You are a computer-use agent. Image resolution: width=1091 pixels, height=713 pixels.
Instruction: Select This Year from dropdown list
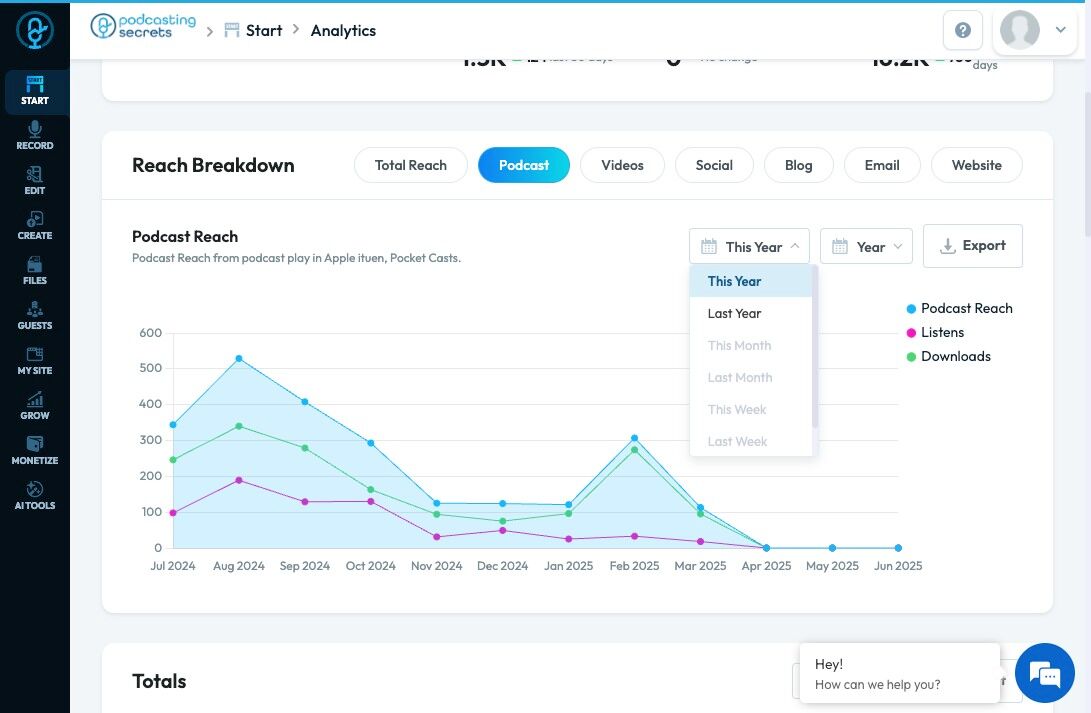[x=751, y=281]
